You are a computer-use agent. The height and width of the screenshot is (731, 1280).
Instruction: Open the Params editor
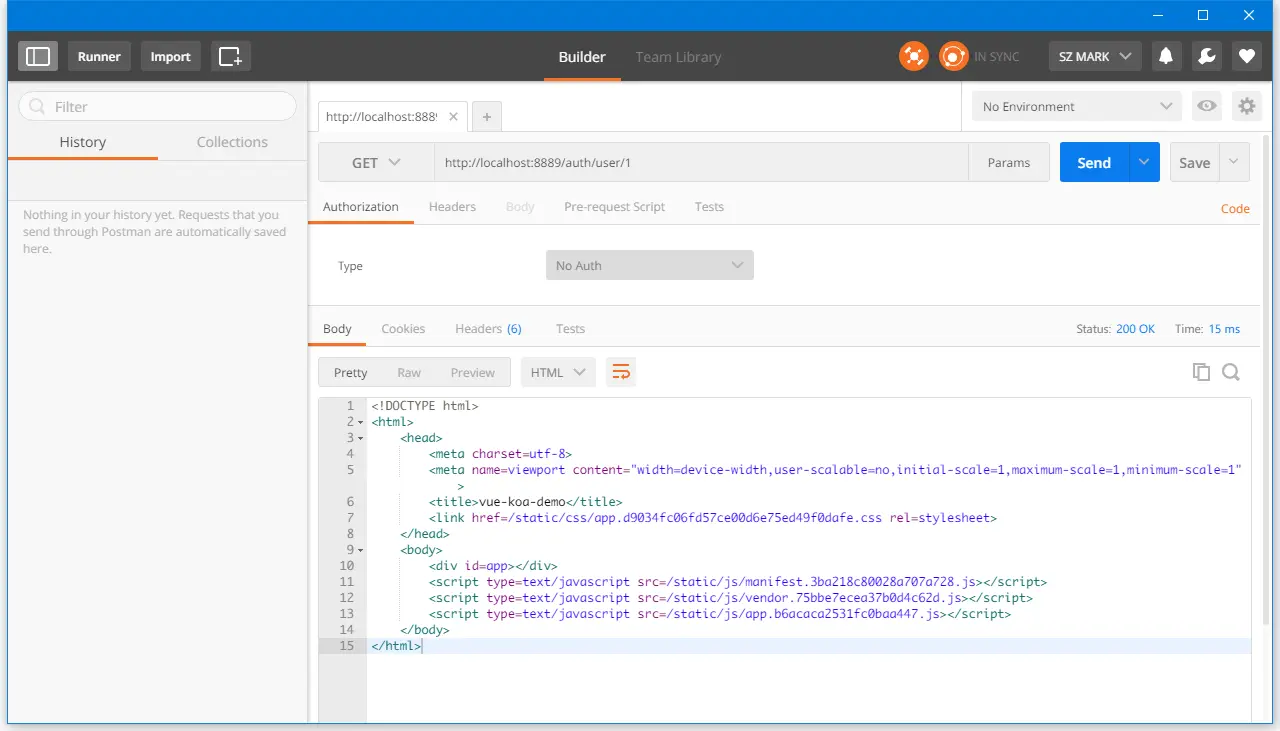pos(1009,162)
